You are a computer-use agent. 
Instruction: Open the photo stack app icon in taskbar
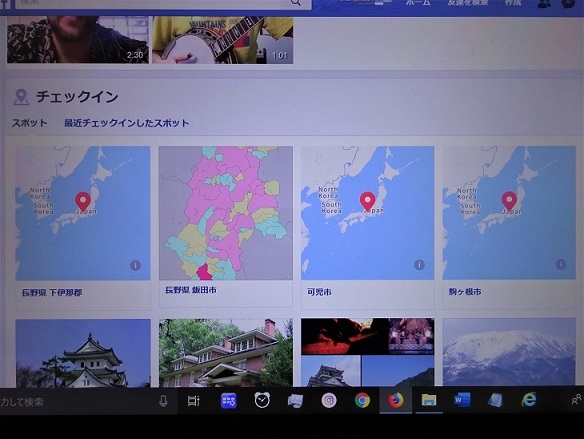coord(295,401)
